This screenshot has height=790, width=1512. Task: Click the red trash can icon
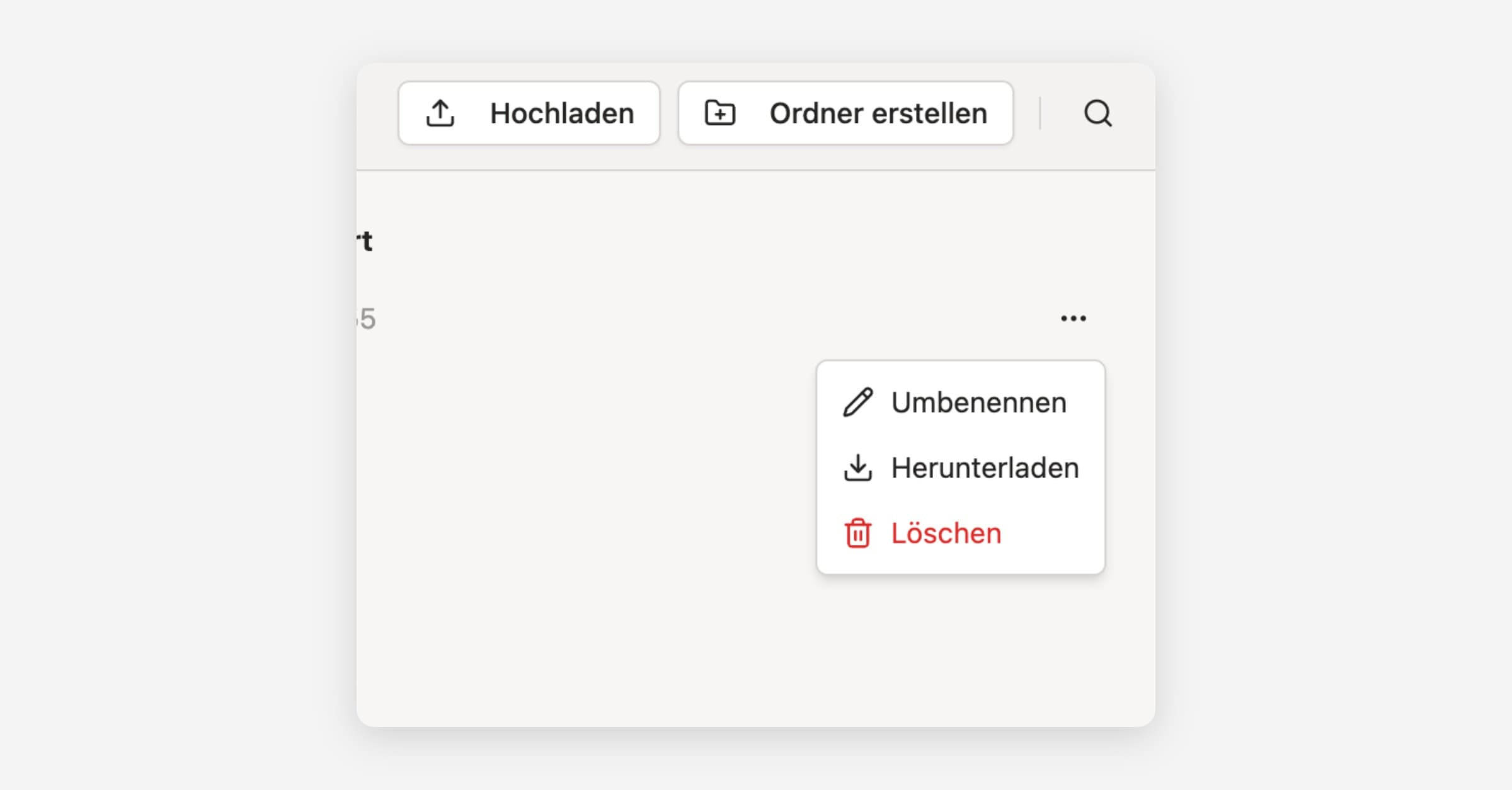(857, 534)
